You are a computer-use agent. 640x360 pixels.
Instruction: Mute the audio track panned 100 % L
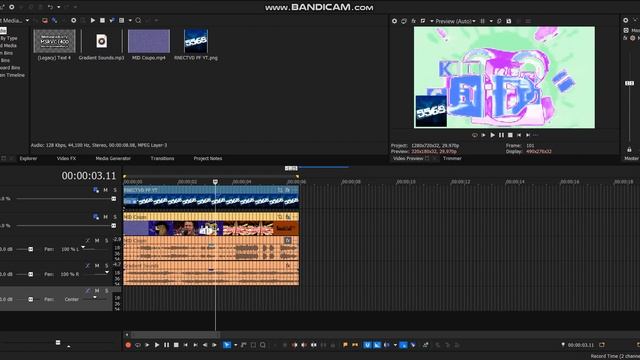pos(97,241)
